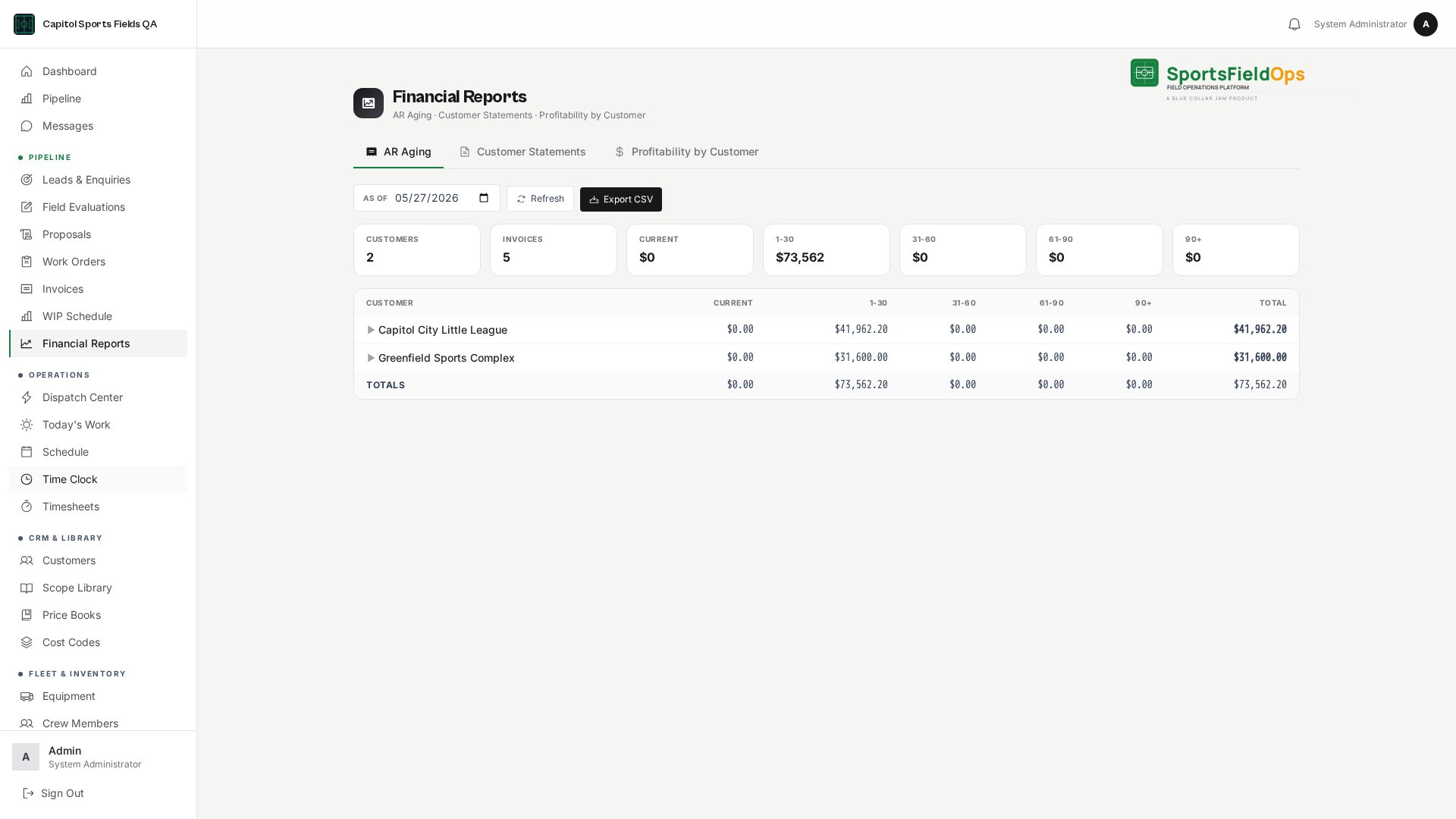Select the 90+ summary card

[x=1236, y=249]
